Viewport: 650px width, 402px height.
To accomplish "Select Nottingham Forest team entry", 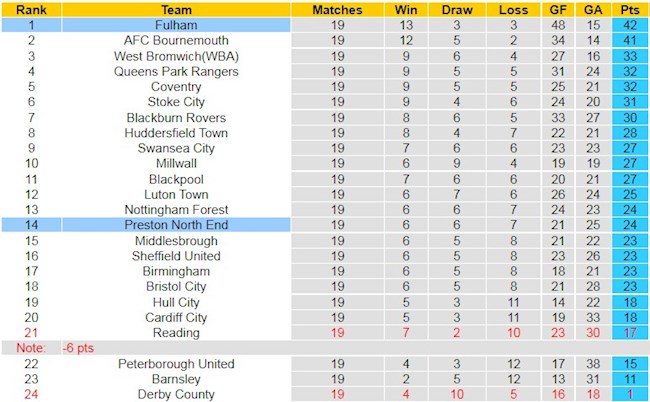I will (x=176, y=210).
